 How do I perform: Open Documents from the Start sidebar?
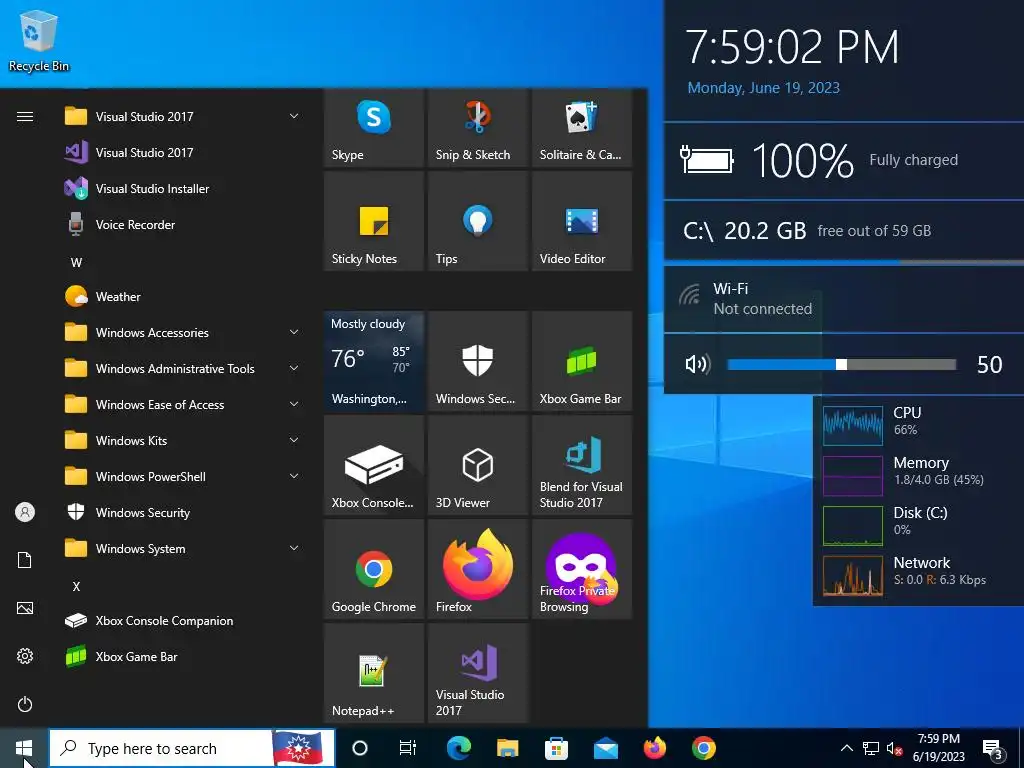click(x=25, y=560)
